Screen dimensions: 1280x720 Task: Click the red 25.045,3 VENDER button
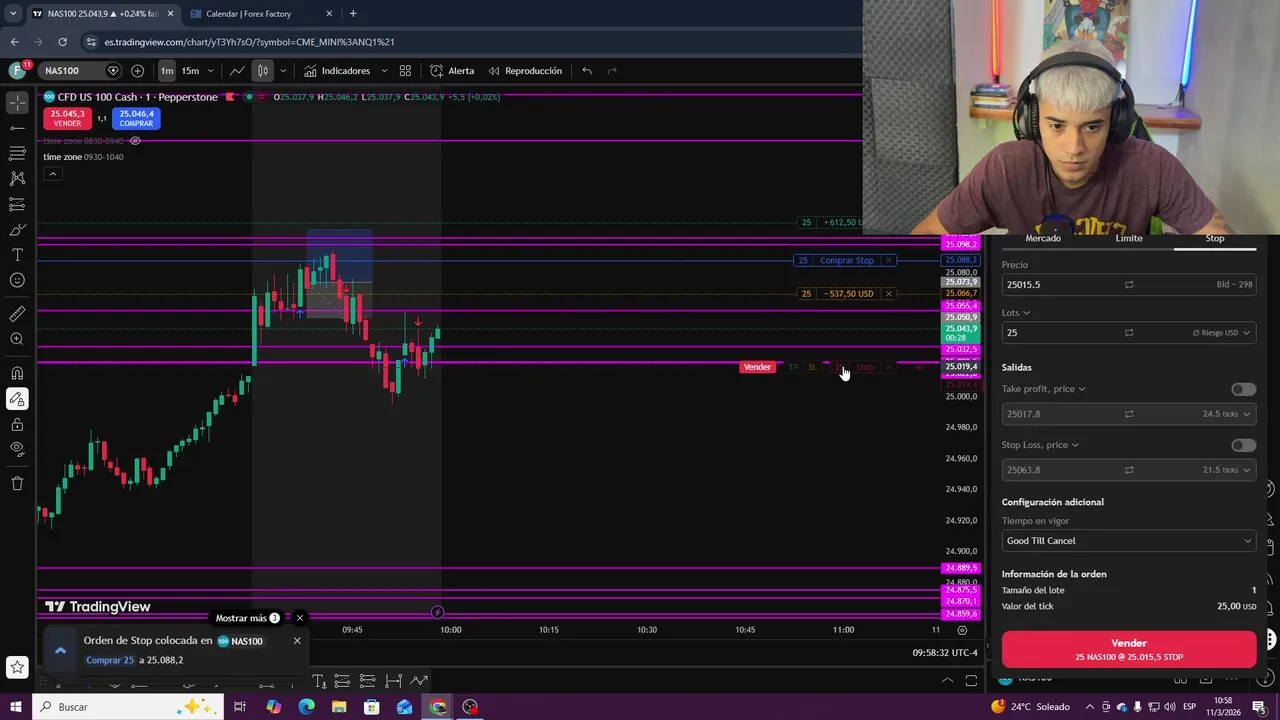tap(67, 118)
